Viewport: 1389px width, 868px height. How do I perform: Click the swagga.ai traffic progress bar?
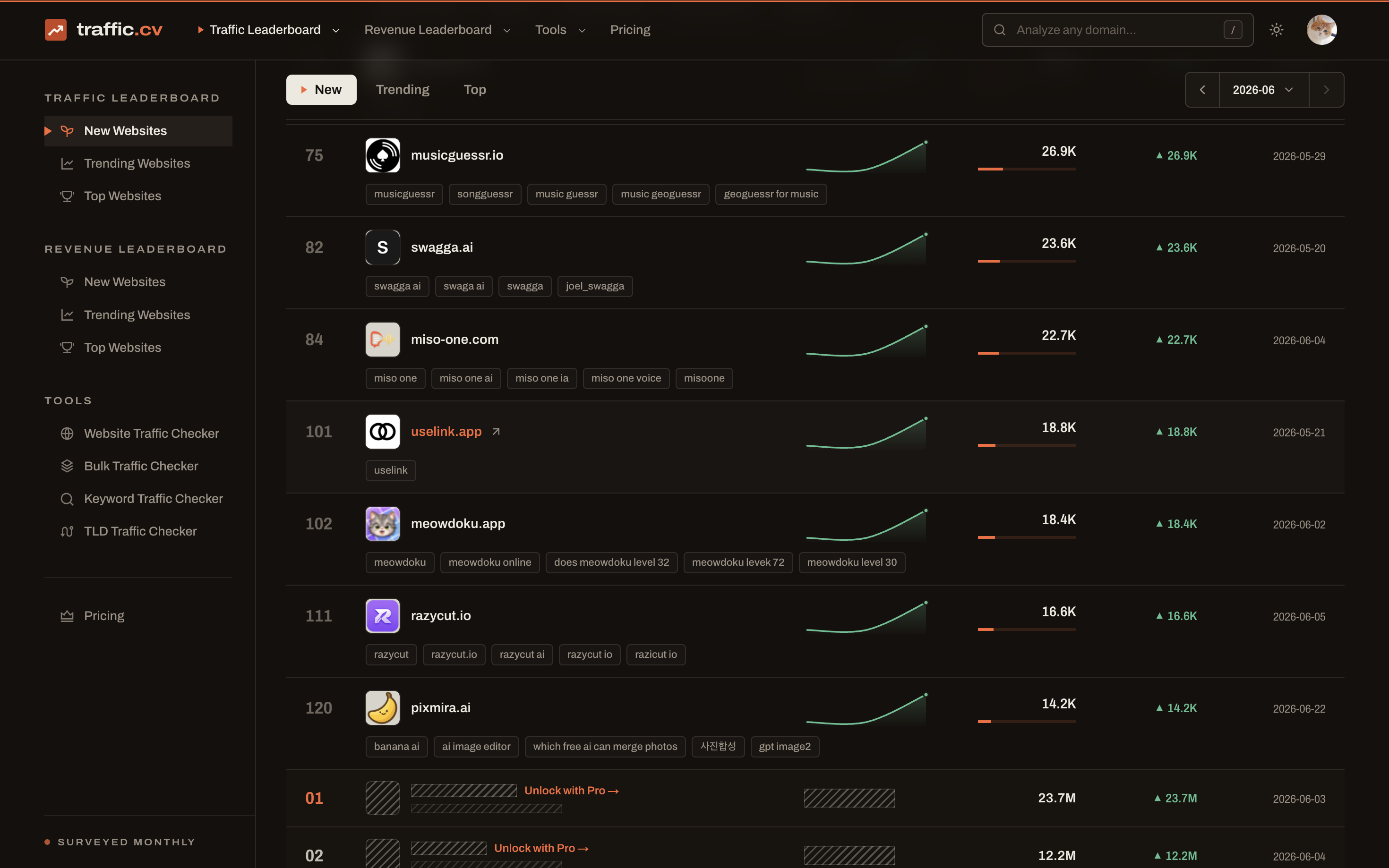point(1027,261)
